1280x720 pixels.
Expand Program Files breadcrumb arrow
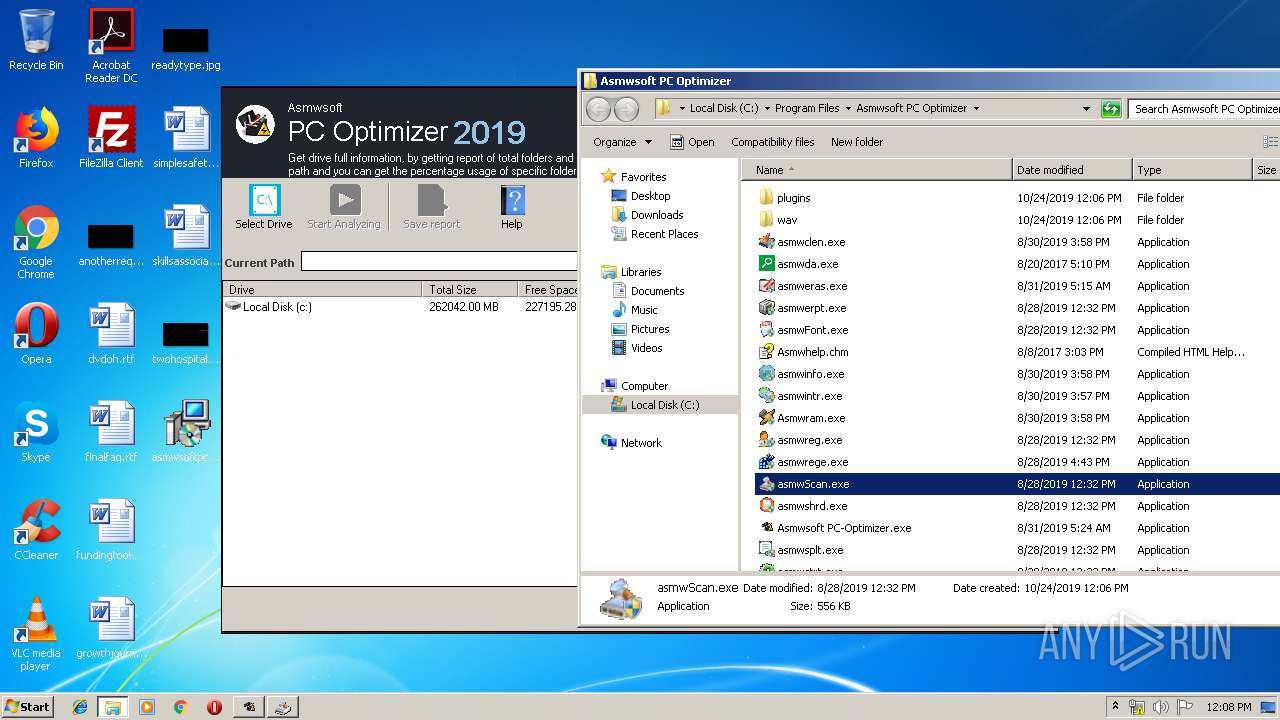coord(847,108)
